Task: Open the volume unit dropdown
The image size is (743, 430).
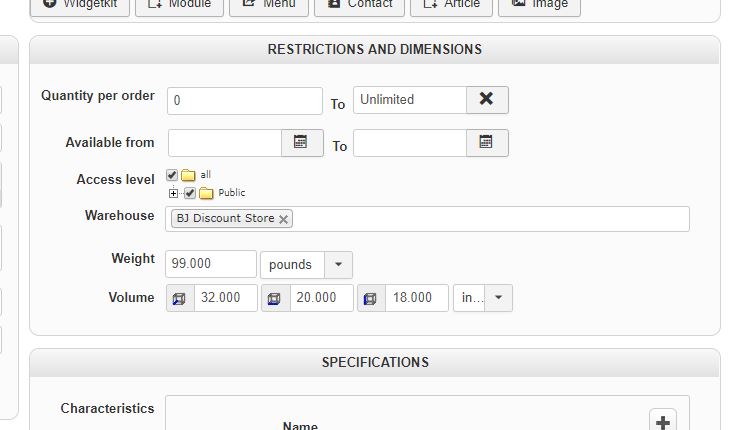Action: pyautogui.click(x=498, y=298)
